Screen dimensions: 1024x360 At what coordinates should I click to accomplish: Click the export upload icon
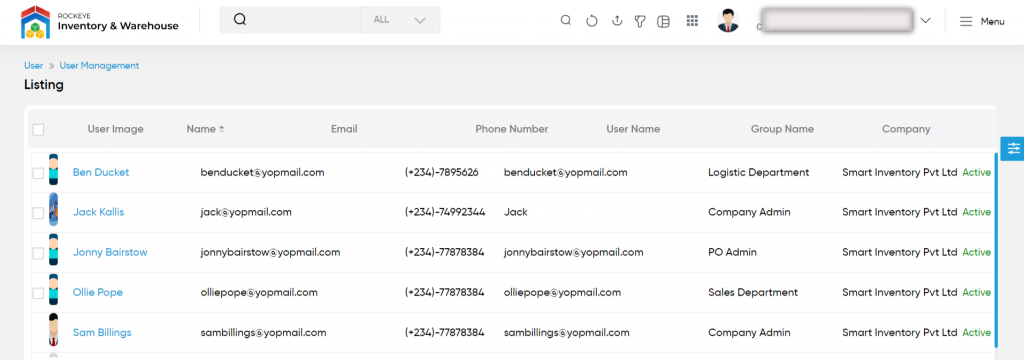[x=616, y=21]
